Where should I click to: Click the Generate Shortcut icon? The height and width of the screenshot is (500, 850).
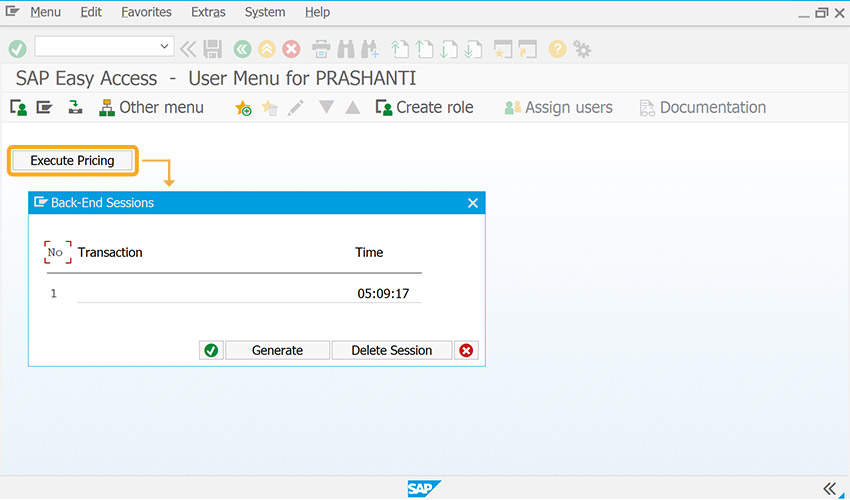tap(527, 49)
